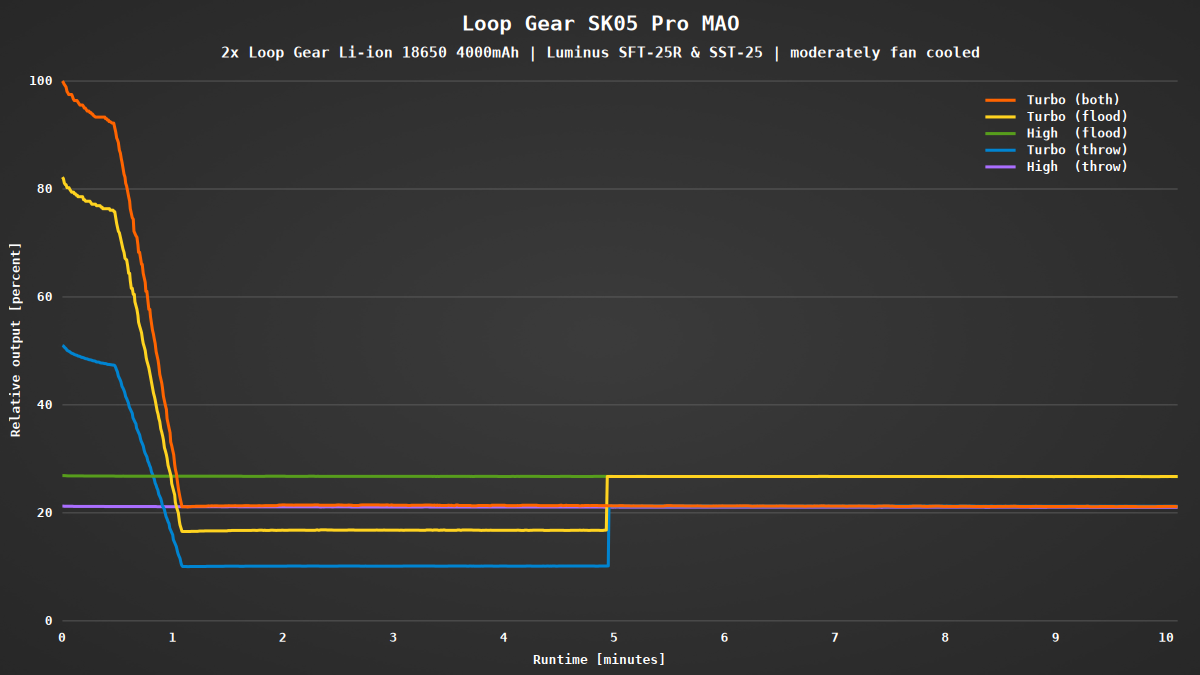Click the y-axis tick label 80
The width and height of the screenshot is (1200, 675).
(44, 189)
